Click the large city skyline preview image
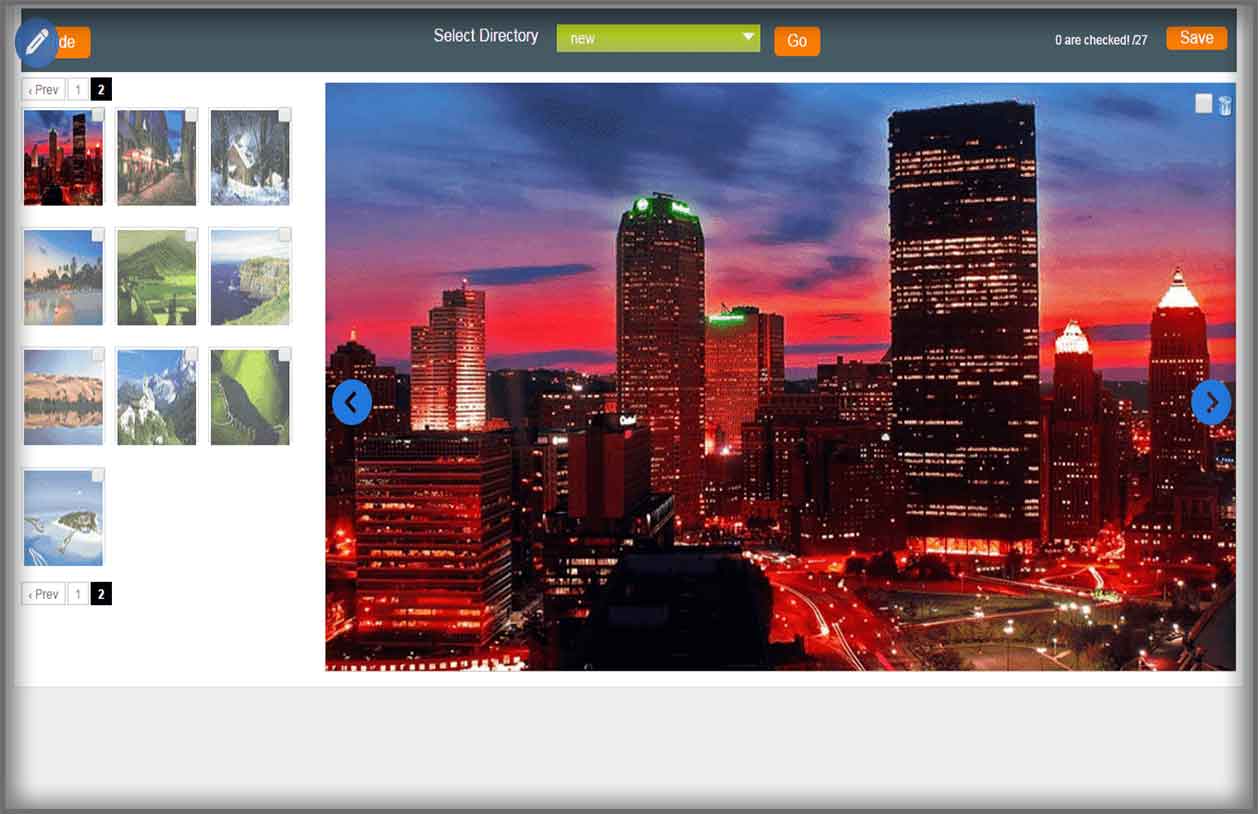This screenshot has width=1258, height=814. [x=780, y=376]
